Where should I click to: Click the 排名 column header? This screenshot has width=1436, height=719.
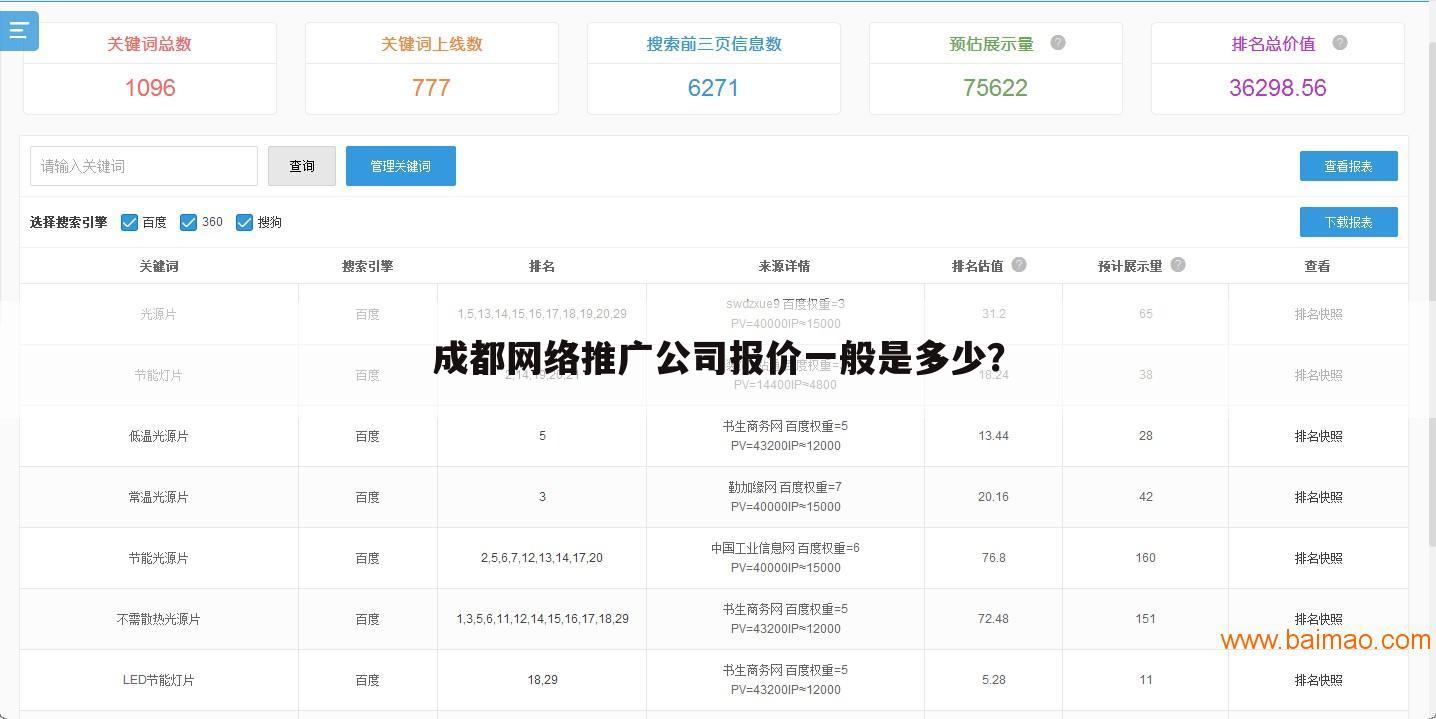coord(542,265)
